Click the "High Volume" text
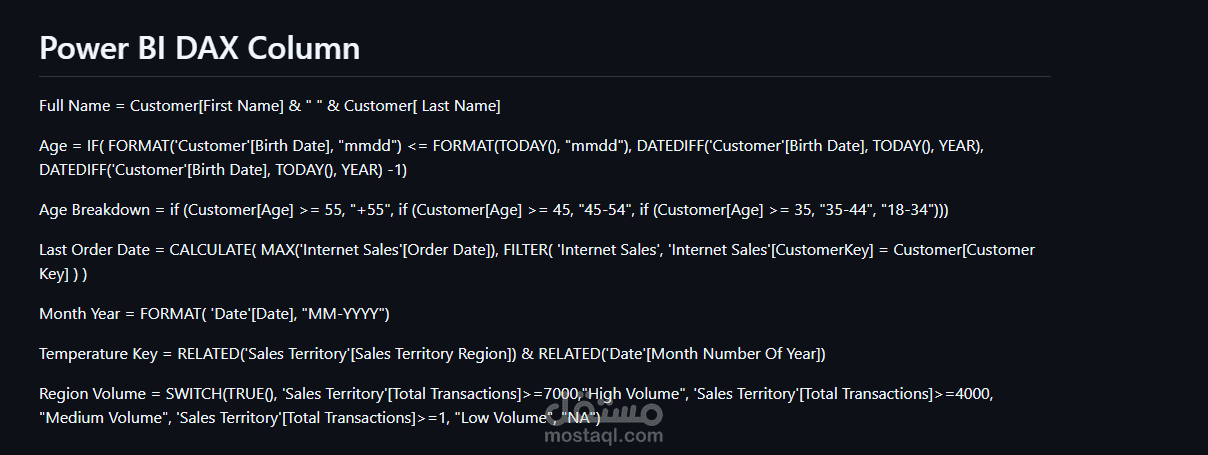This screenshot has width=1208, height=455. click(634, 394)
